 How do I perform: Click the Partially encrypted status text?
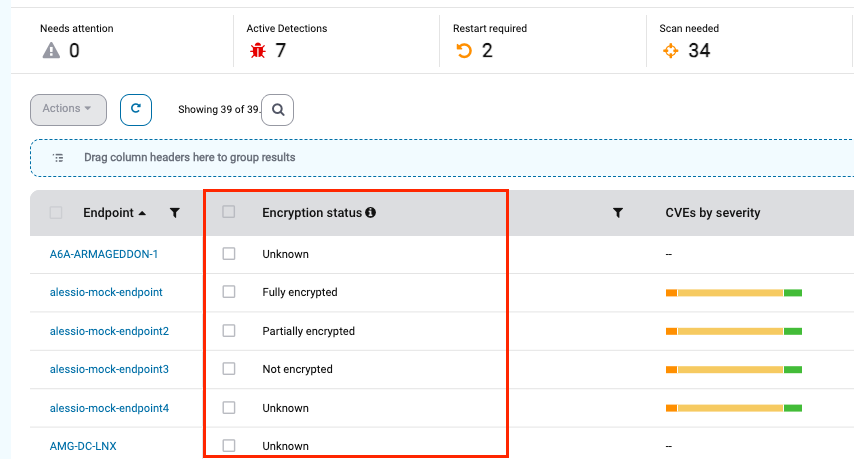pos(308,331)
